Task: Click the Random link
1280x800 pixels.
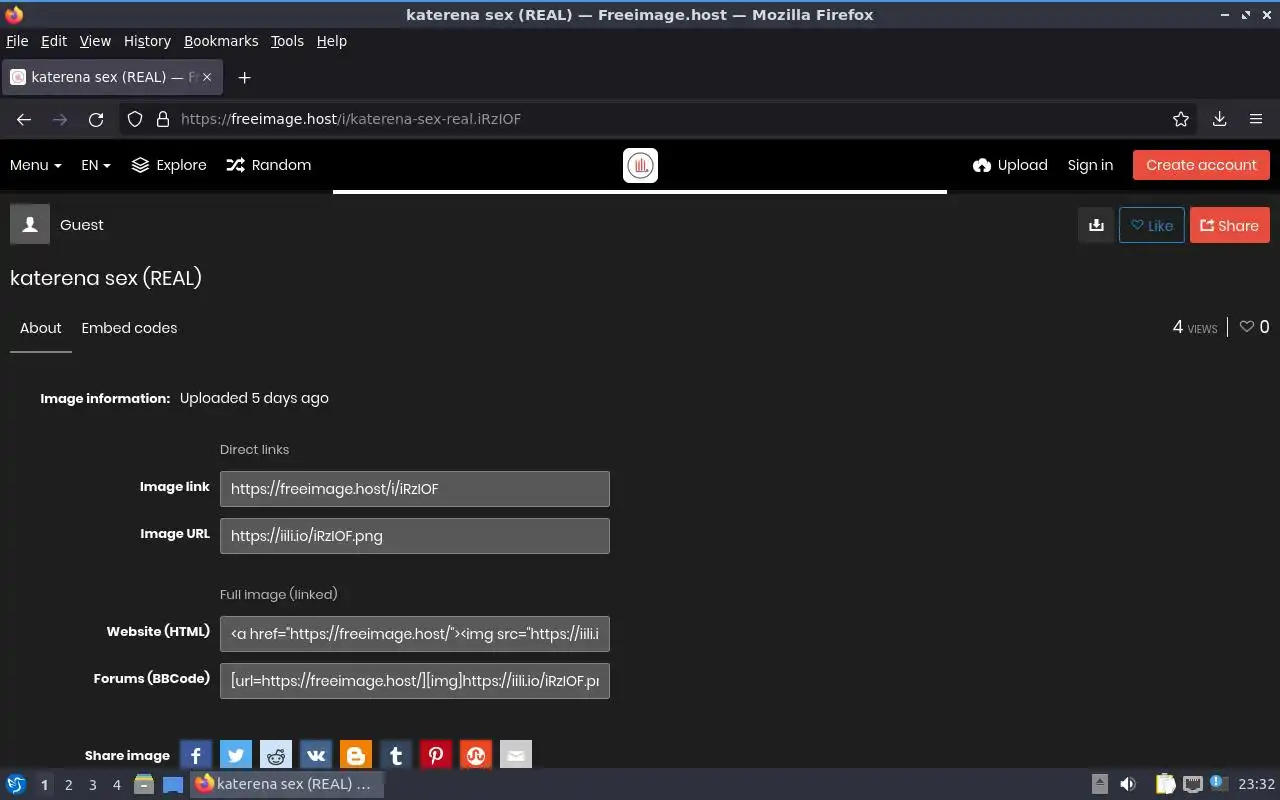Action: 269,165
